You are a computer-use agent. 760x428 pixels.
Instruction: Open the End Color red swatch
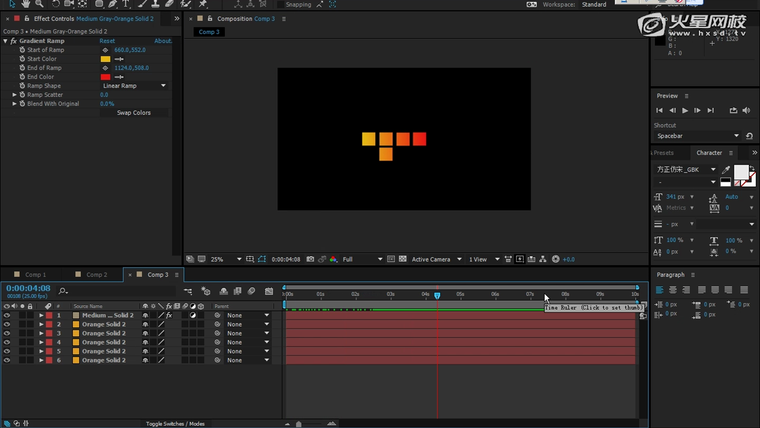point(105,77)
